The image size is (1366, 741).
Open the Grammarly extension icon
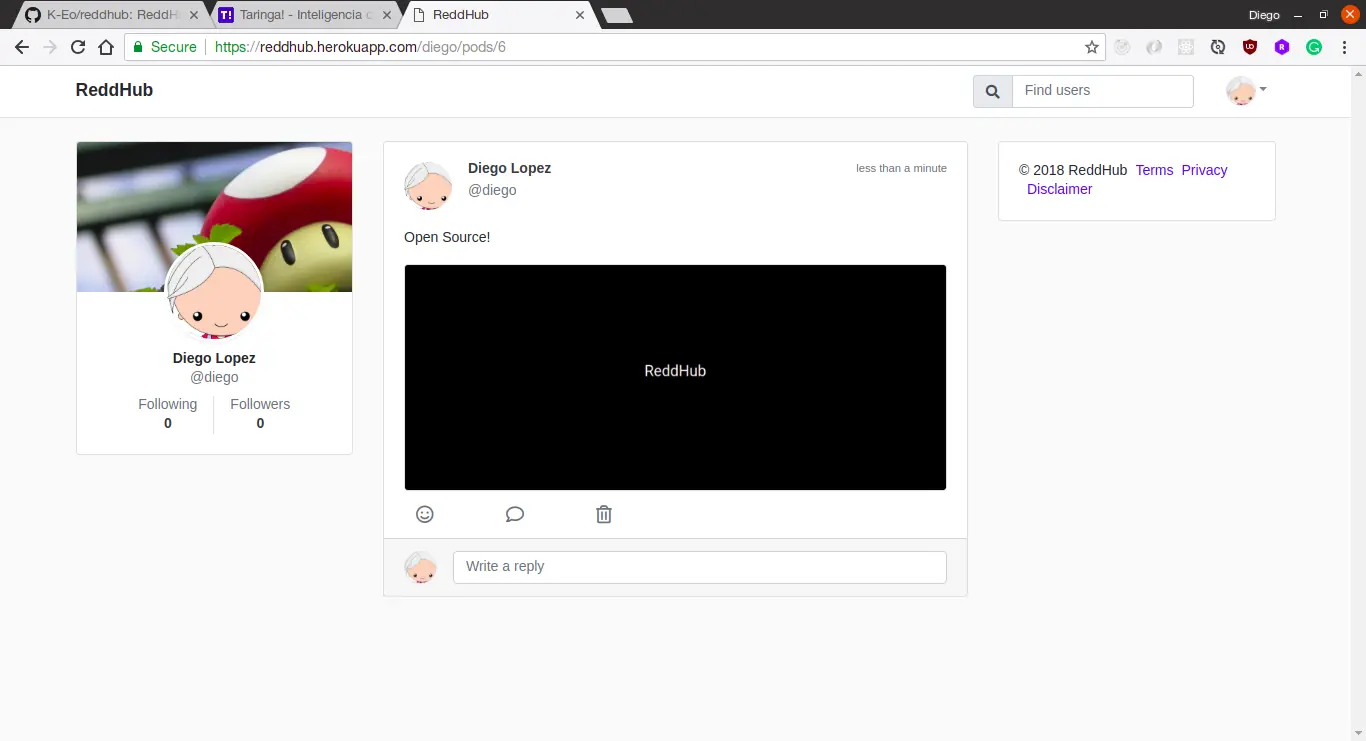(1314, 47)
